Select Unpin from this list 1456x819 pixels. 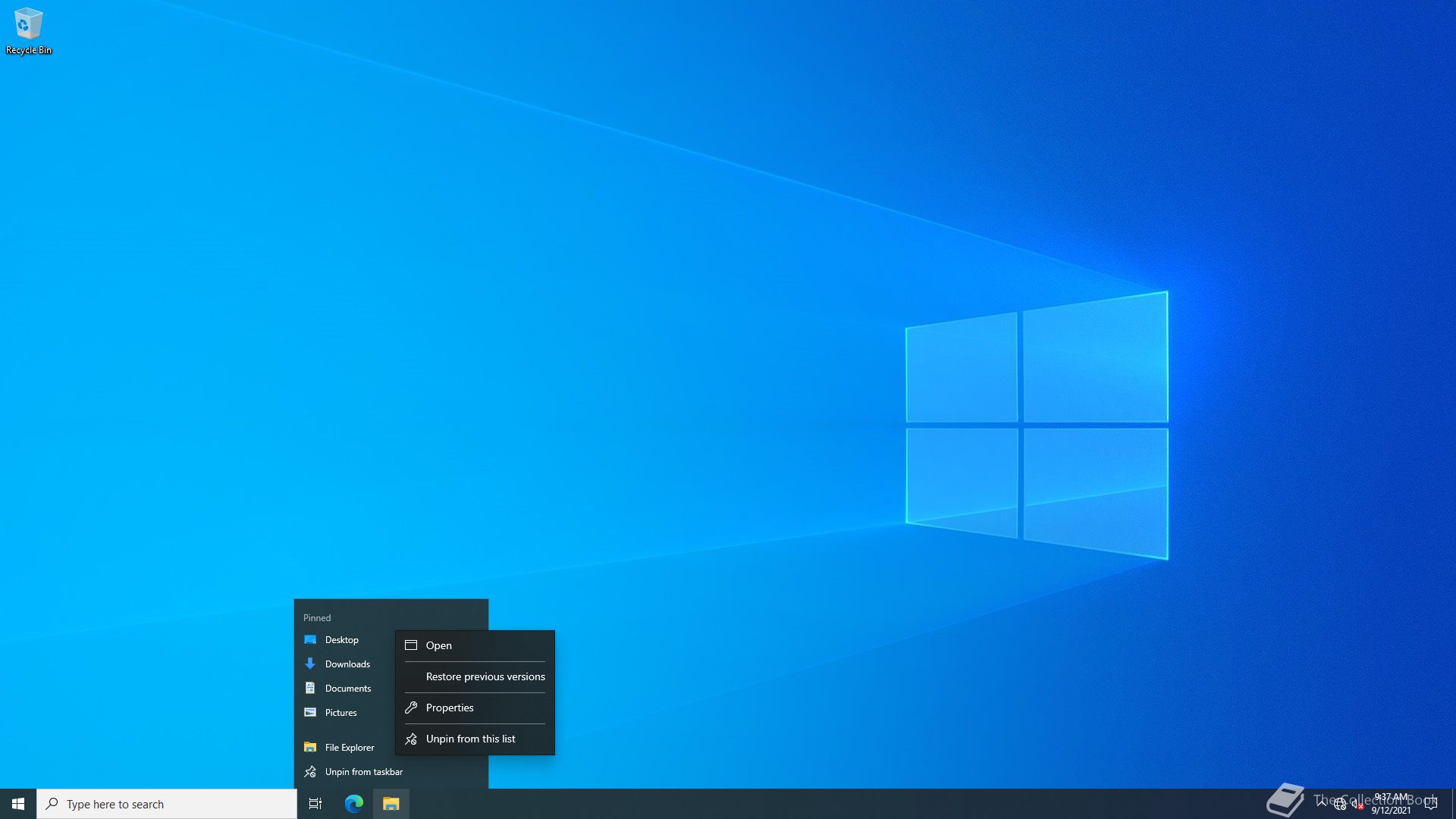(x=475, y=739)
